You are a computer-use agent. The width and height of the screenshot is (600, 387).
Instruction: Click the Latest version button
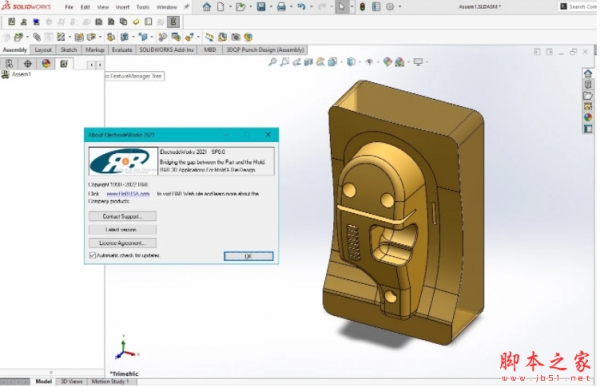[x=122, y=230]
